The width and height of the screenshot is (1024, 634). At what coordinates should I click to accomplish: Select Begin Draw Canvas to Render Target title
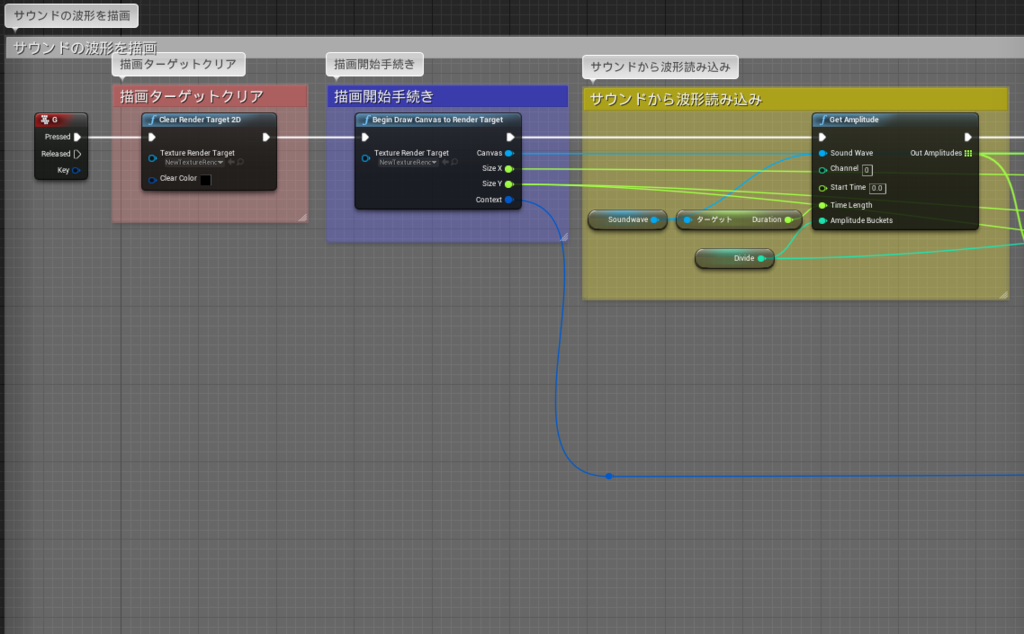(438, 120)
